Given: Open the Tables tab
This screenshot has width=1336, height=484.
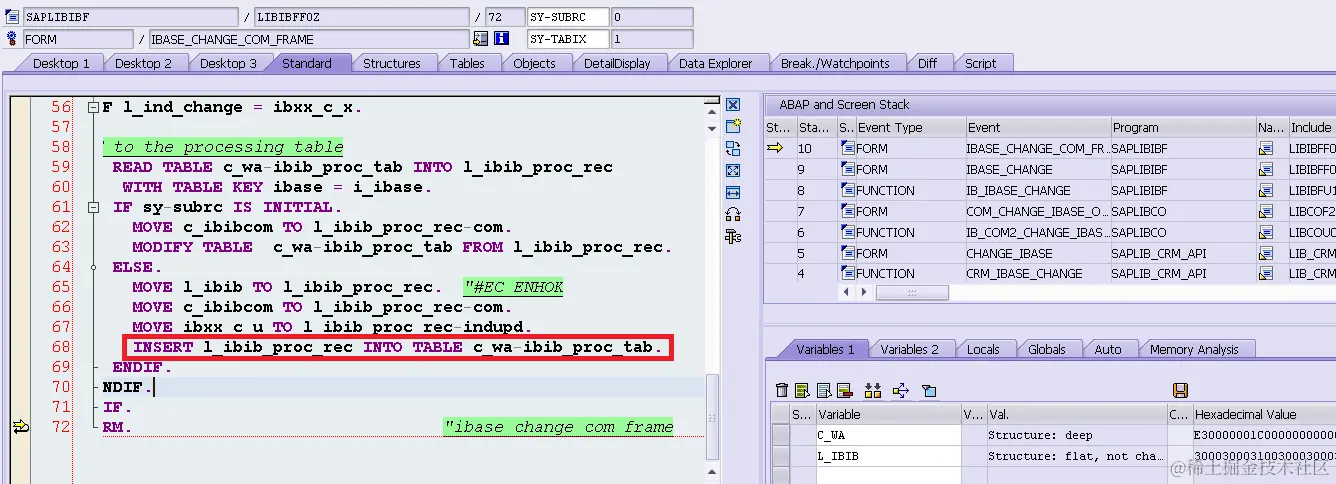Looking at the screenshot, I should [x=467, y=63].
